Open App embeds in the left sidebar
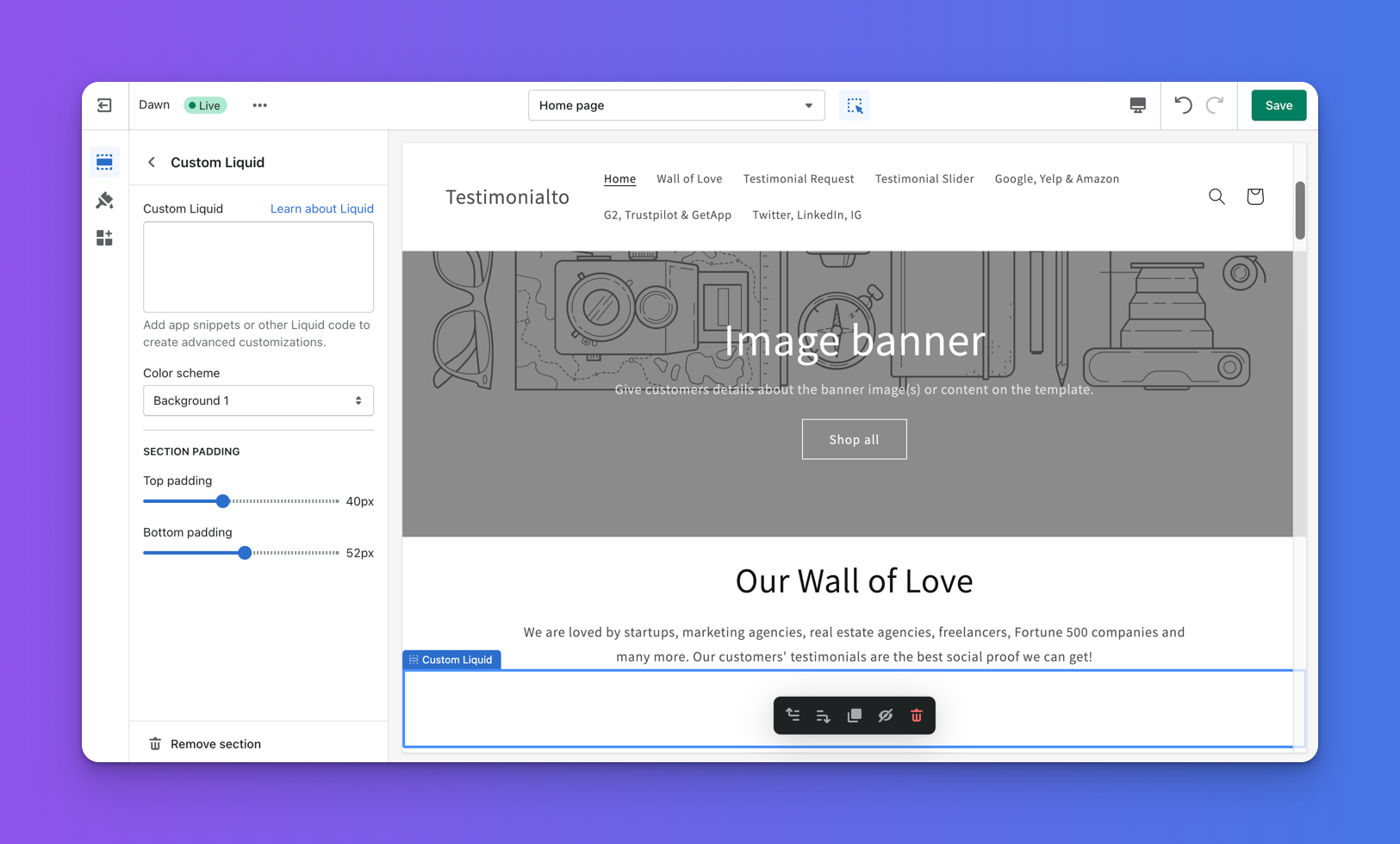This screenshot has height=844, width=1400. tap(104, 239)
